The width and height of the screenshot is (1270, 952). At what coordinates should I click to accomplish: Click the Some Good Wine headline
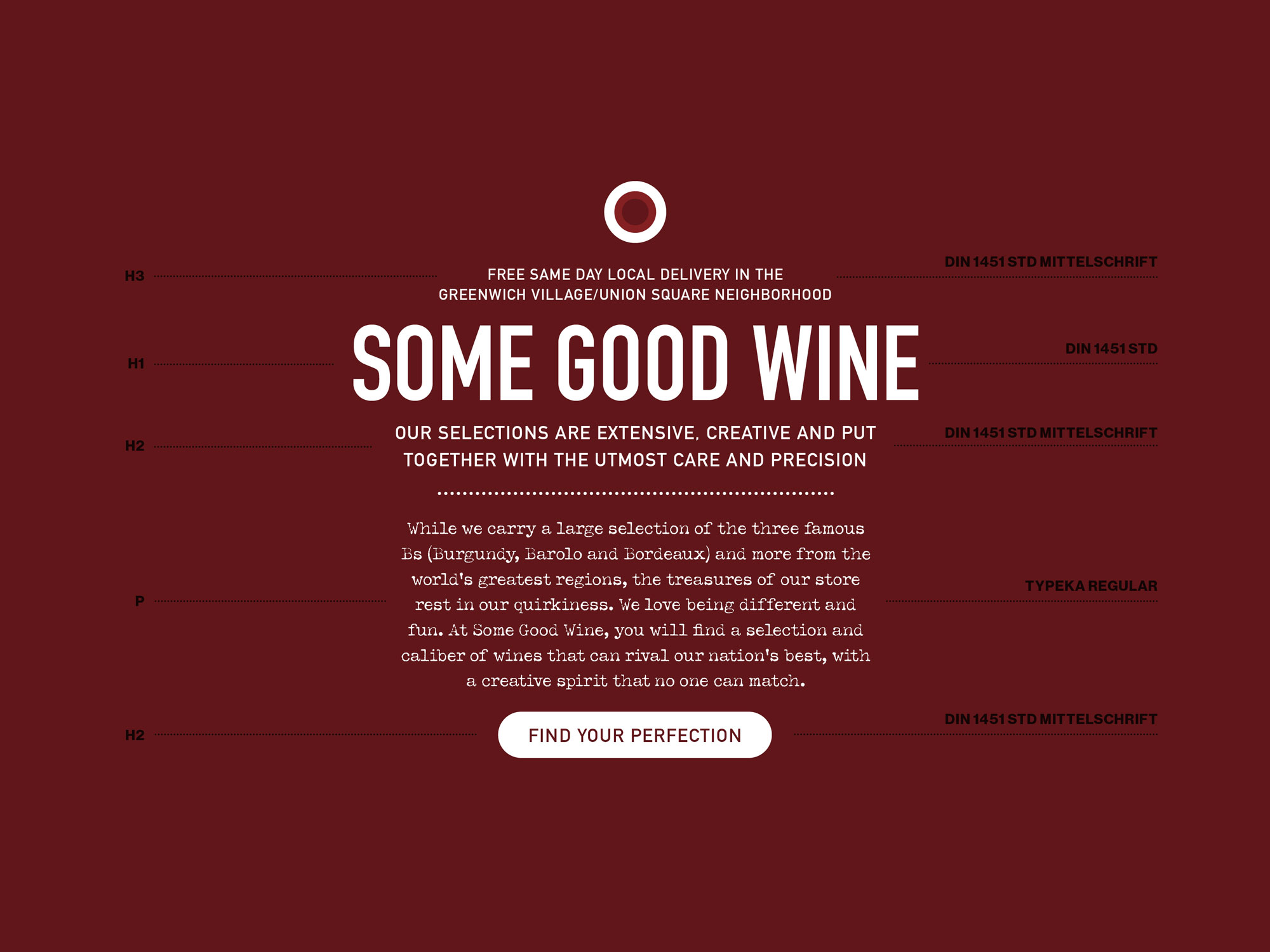pyautogui.click(x=636, y=363)
